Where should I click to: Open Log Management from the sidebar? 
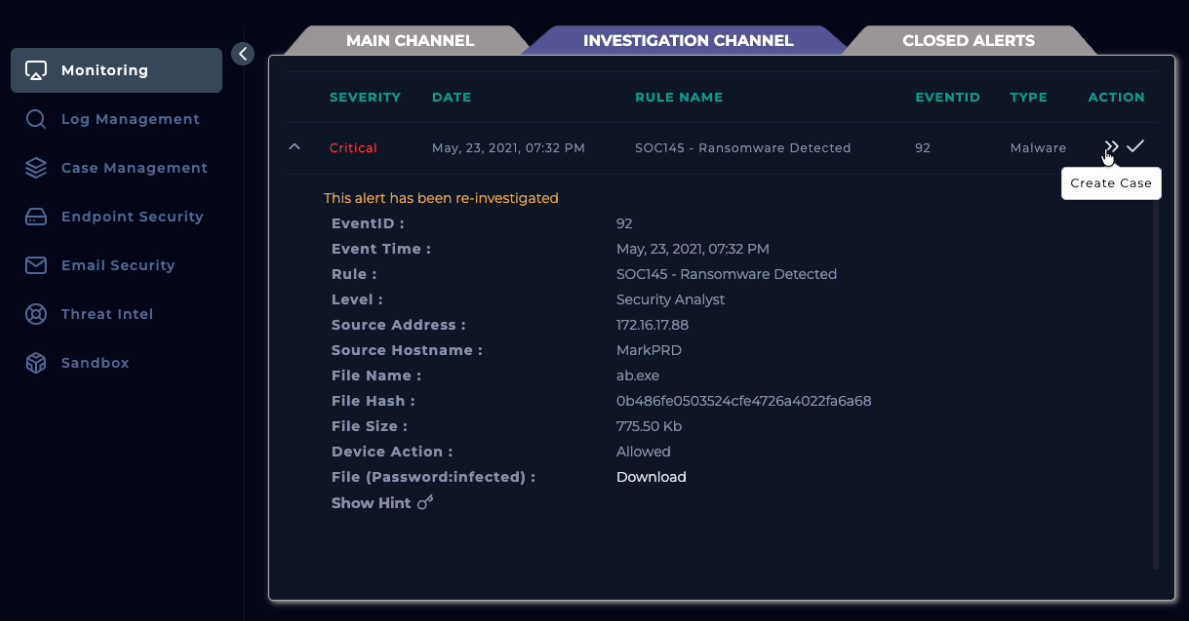click(x=130, y=120)
